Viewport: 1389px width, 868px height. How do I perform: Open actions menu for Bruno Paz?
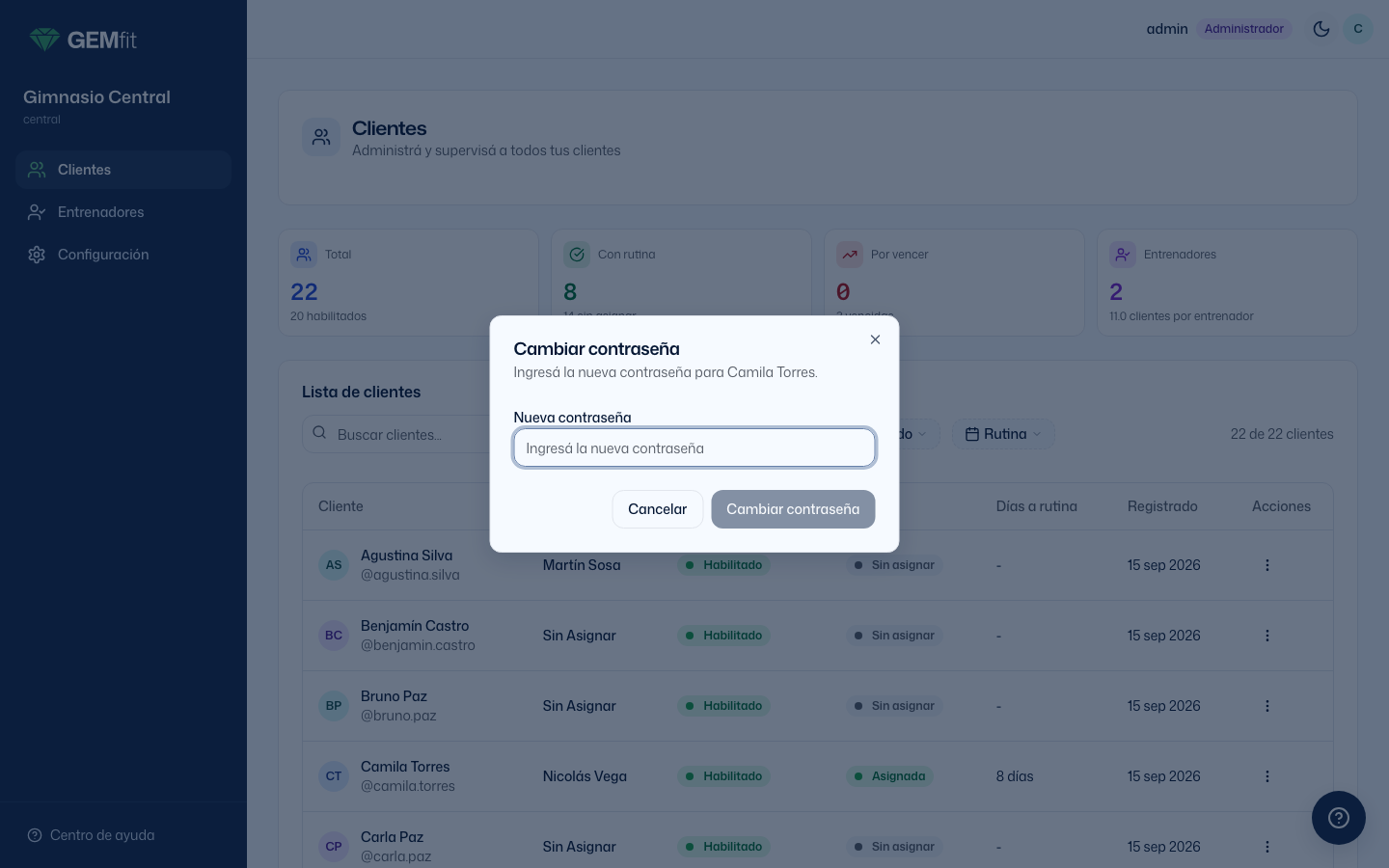[1267, 706]
